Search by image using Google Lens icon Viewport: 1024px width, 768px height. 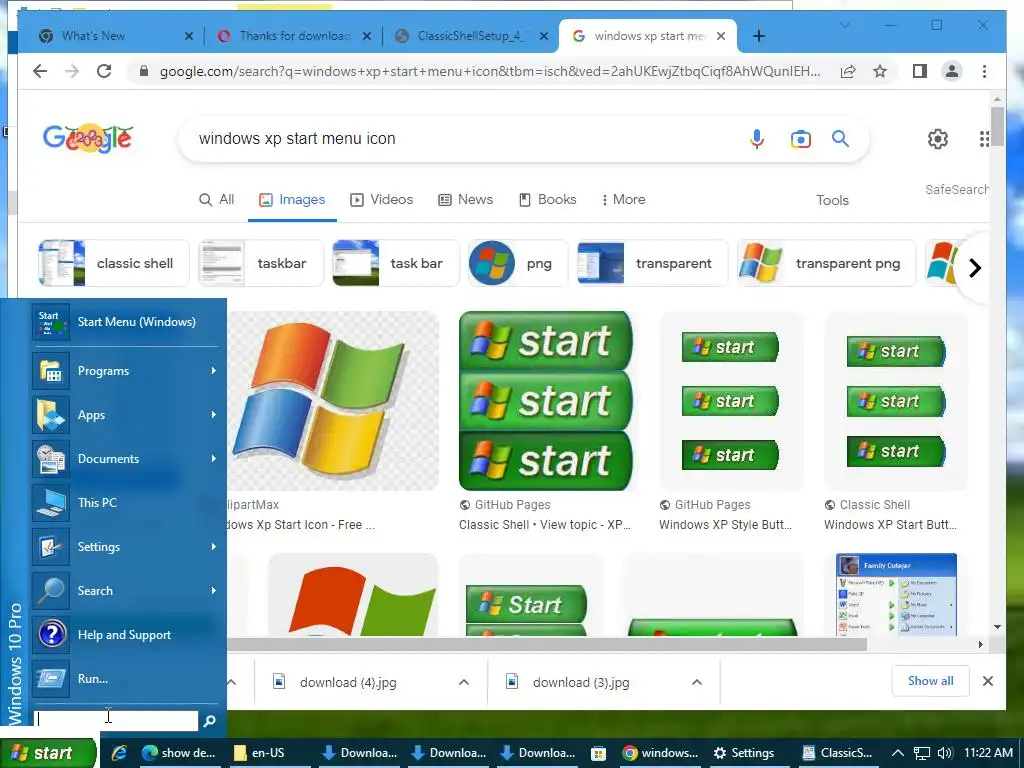801,138
